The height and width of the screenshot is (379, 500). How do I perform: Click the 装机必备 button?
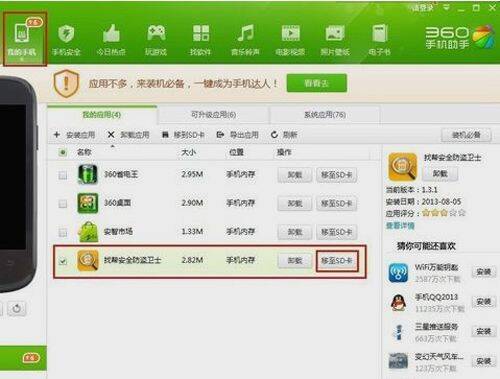click(466, 135)
